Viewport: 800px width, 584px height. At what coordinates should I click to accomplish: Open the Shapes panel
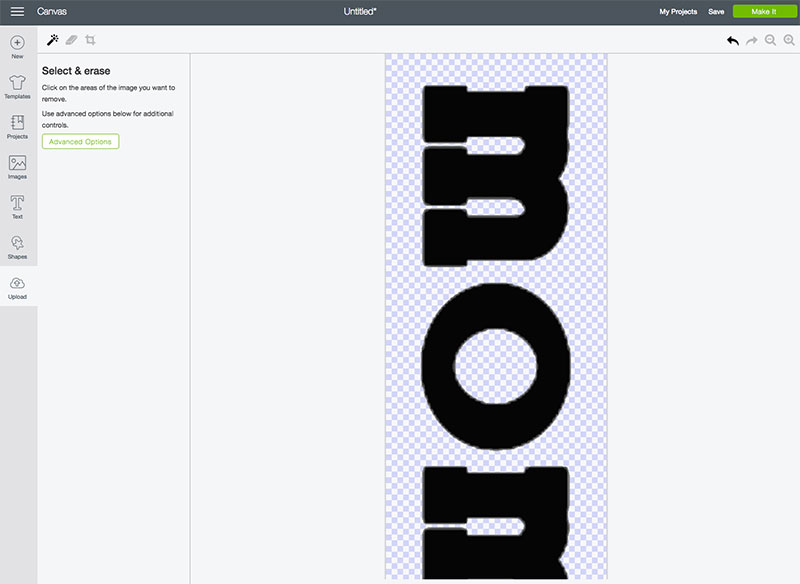tap(17, 247)
